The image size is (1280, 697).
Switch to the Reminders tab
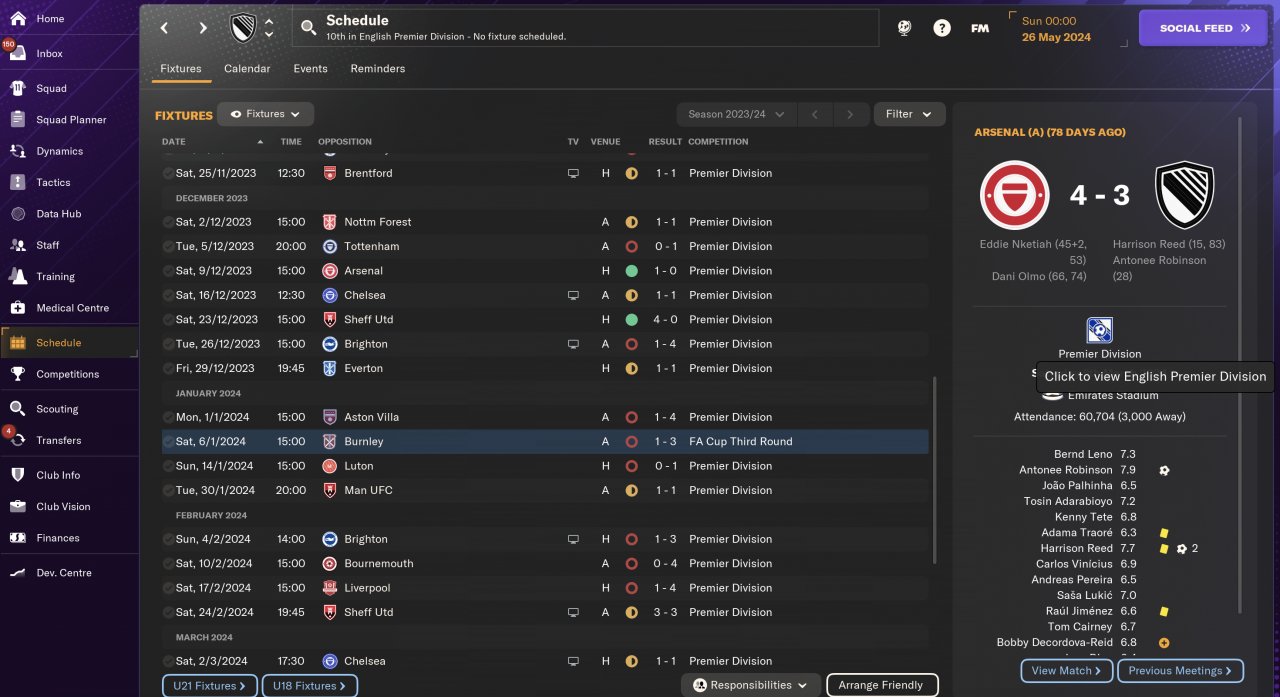pyautogui.click(x=377, y=69)
